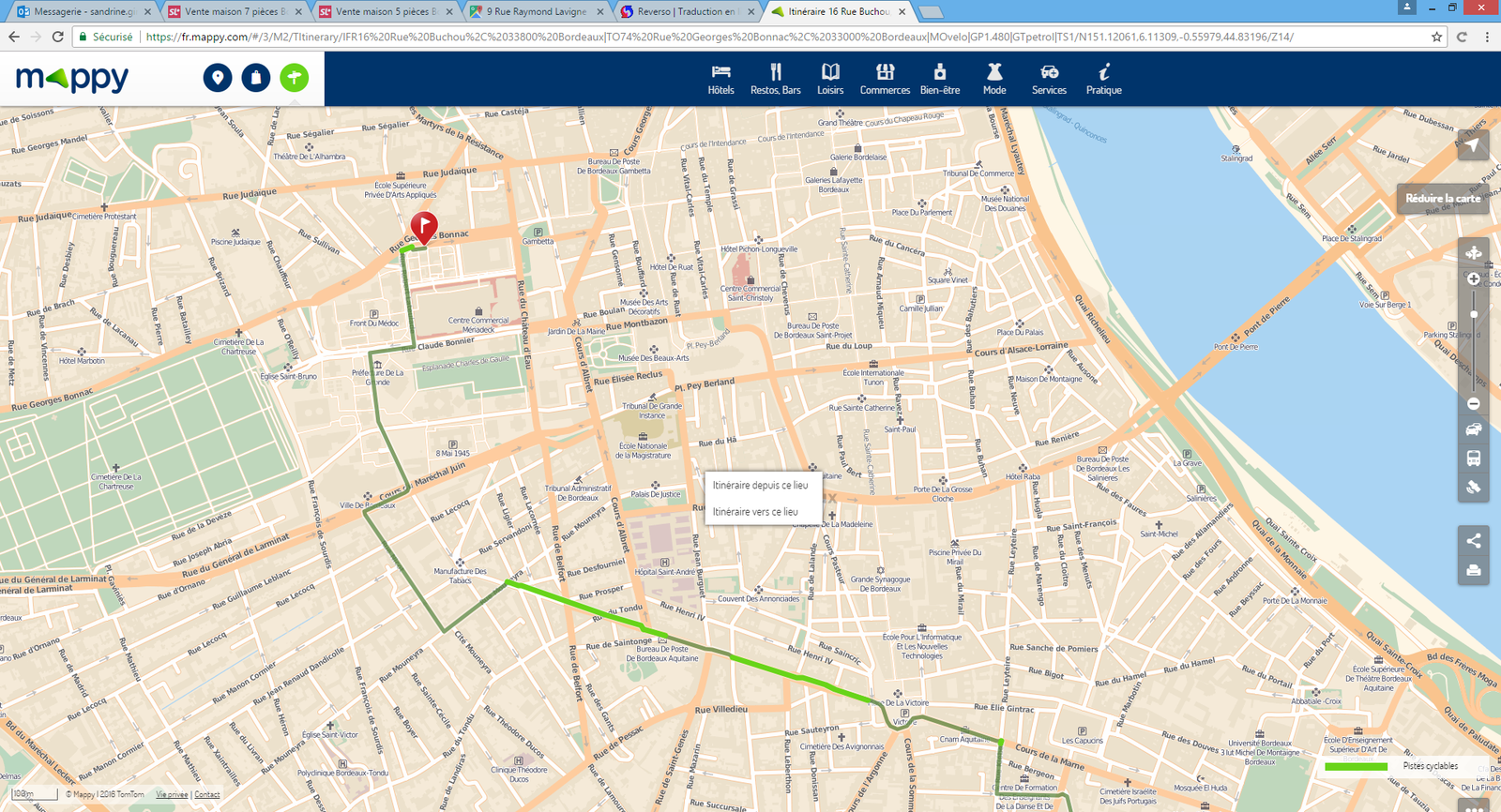The width and height of the screenshot is (1501, 812).
Task: Toggle satellite view on the map
Action: [x=1474, y=487]
